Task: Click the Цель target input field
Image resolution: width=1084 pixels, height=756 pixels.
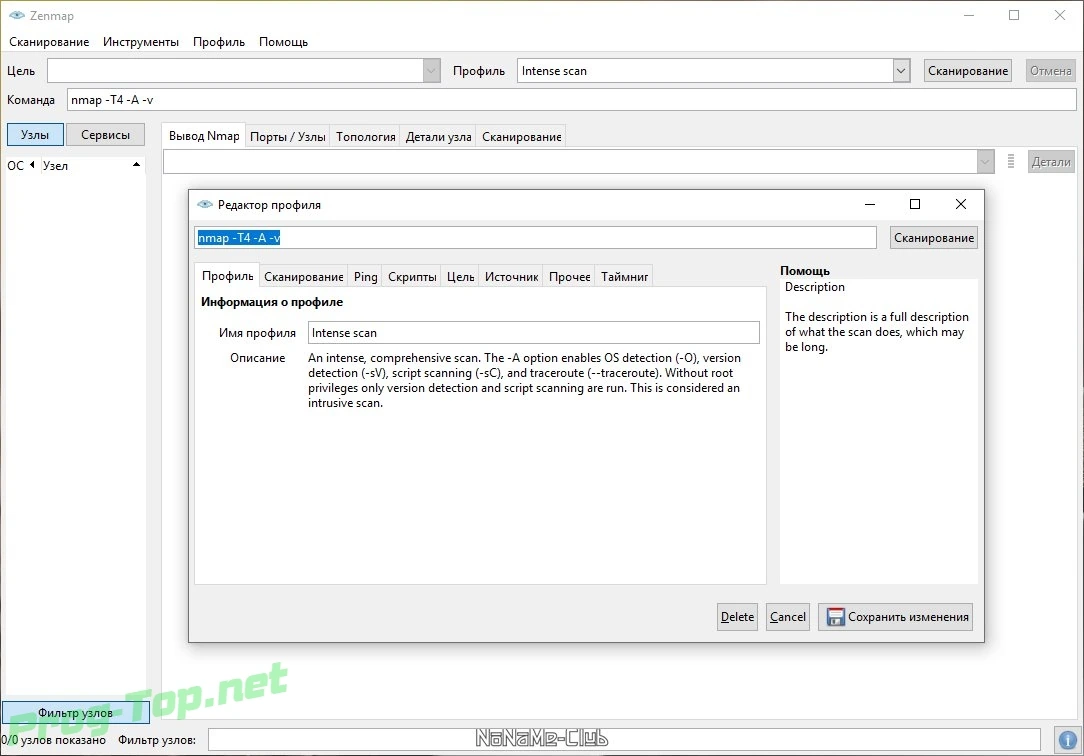Action: coord(235,70)
